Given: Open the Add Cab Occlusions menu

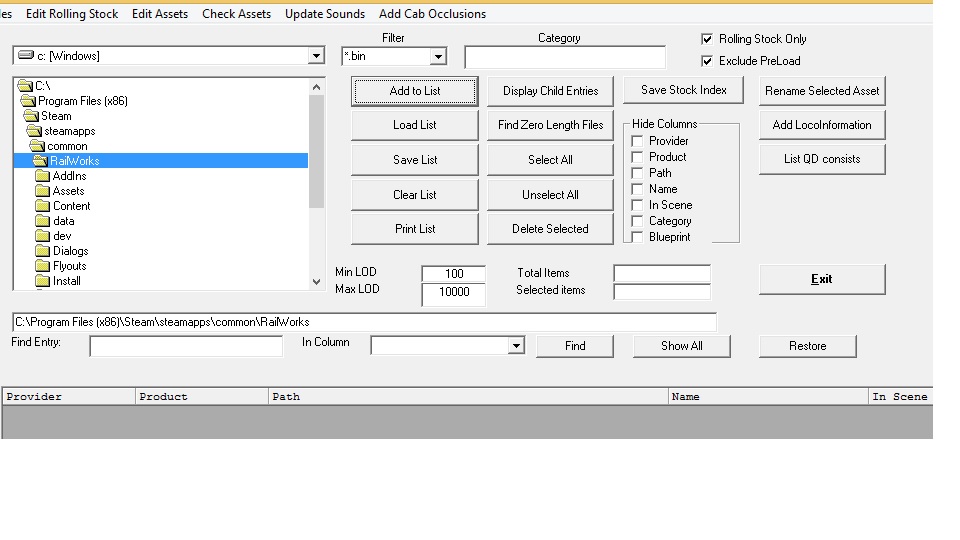Looking at the screenshot, I should pyautogui.click(x=432, y=14).
